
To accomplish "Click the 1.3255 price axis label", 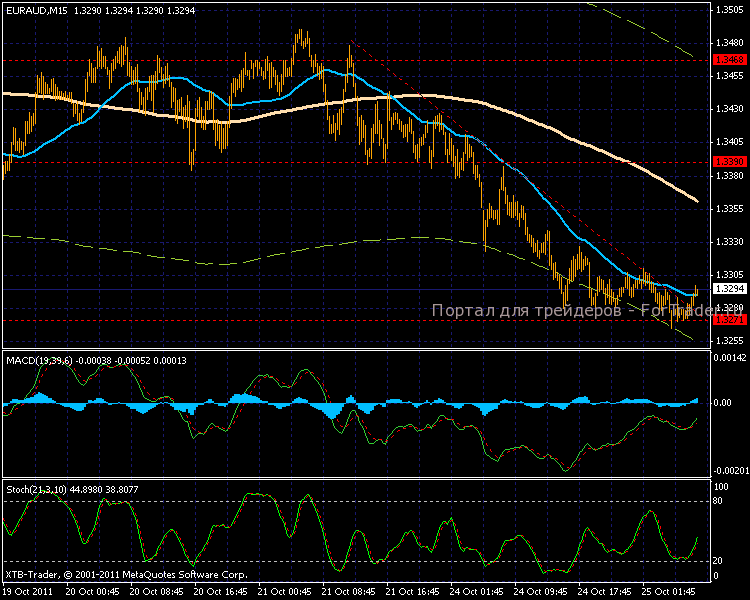I will tap(728, 341).
